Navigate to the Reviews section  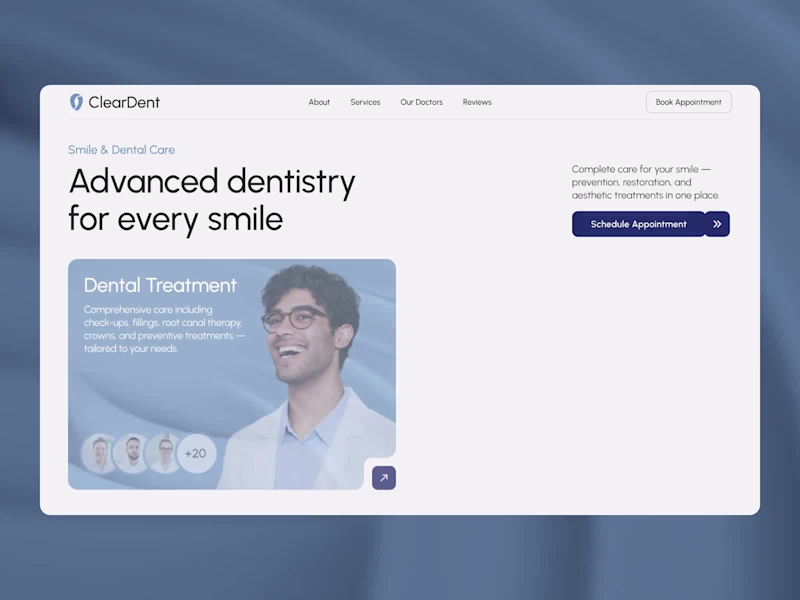click(477, 102)
